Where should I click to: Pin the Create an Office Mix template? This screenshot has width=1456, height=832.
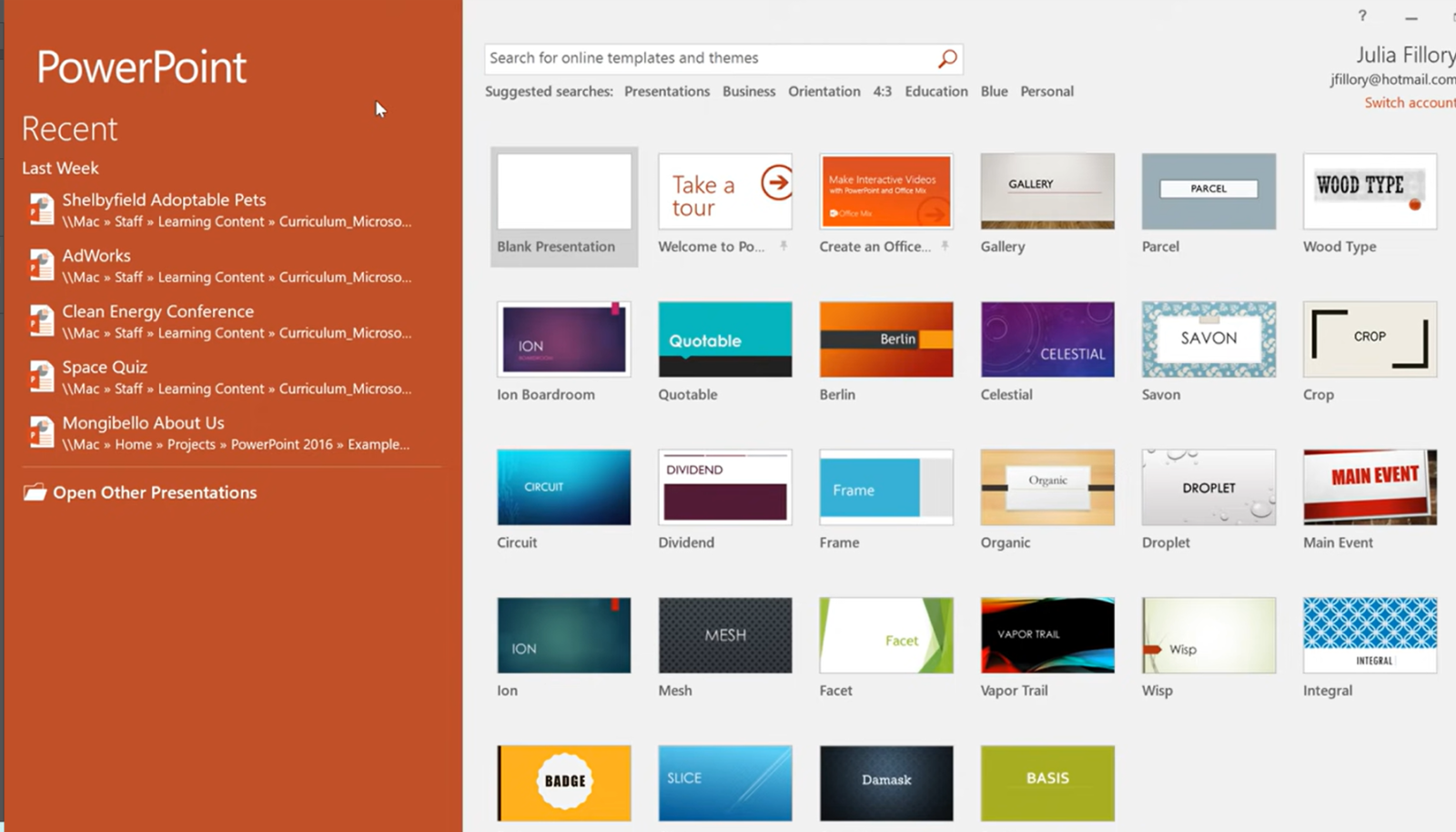(x=945, y=247)
